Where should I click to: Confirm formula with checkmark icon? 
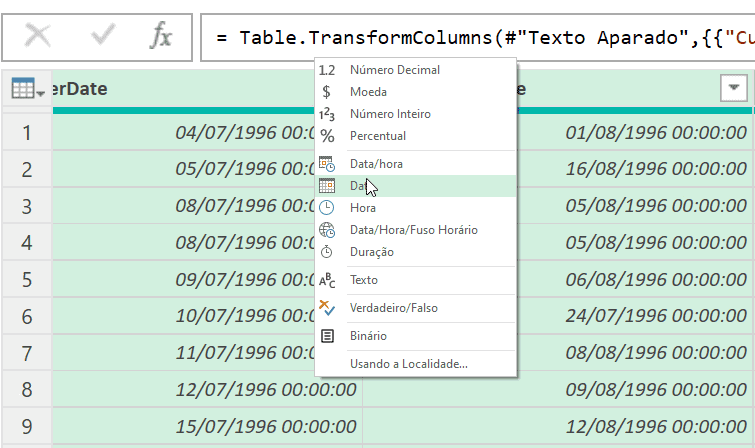pos(103,35)
